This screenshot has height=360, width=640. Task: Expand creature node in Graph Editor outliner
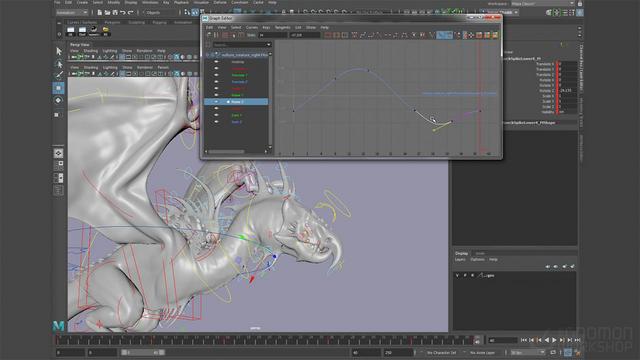coord(208,55)
